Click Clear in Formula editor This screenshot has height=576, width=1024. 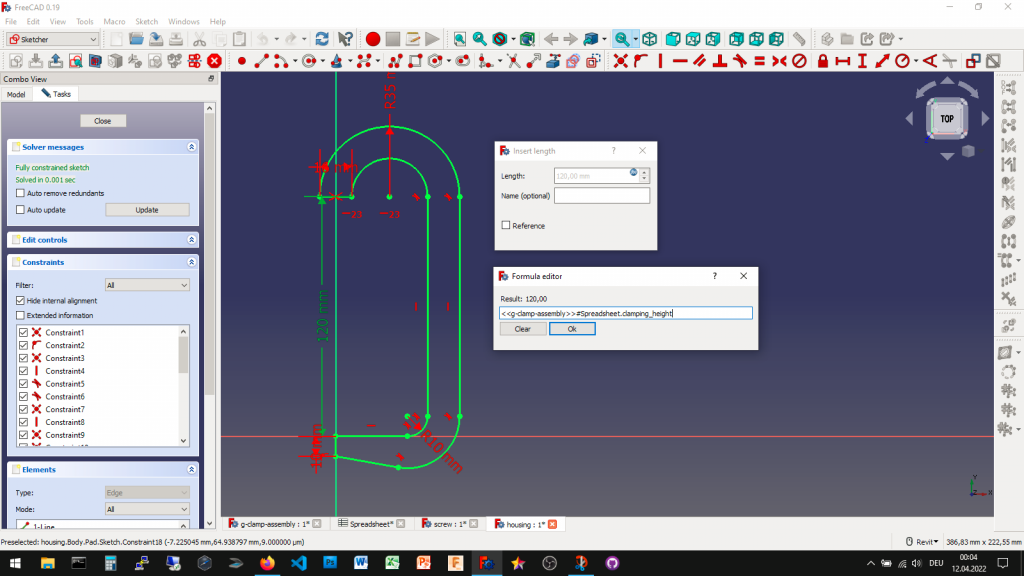522,329
